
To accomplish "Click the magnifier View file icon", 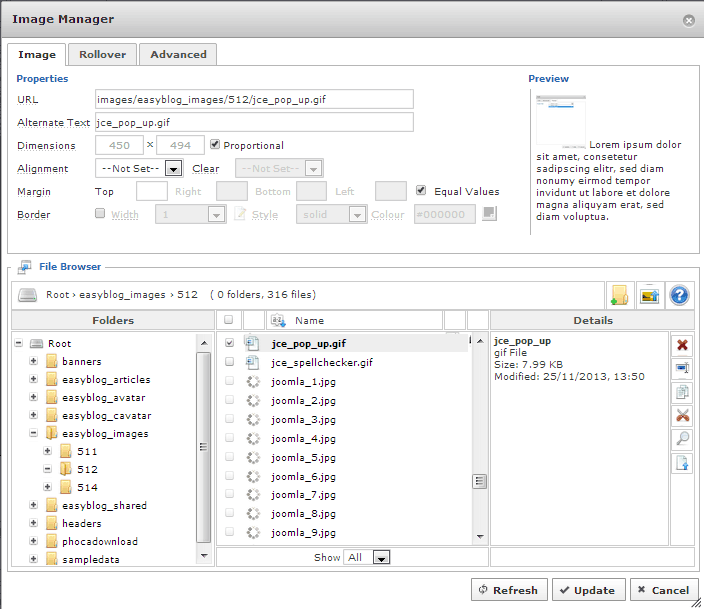I will [683, 439].
